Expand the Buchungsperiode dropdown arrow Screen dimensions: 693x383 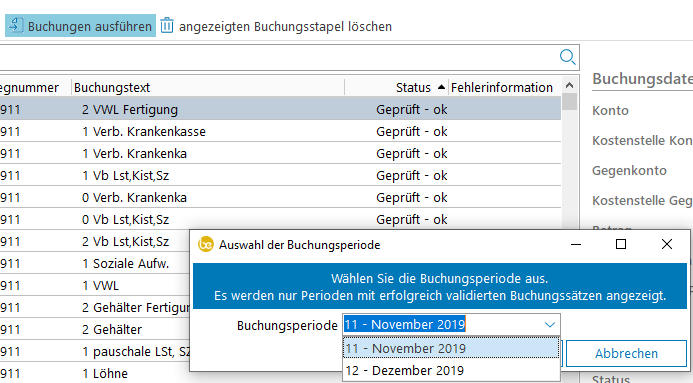pos(549,325)
